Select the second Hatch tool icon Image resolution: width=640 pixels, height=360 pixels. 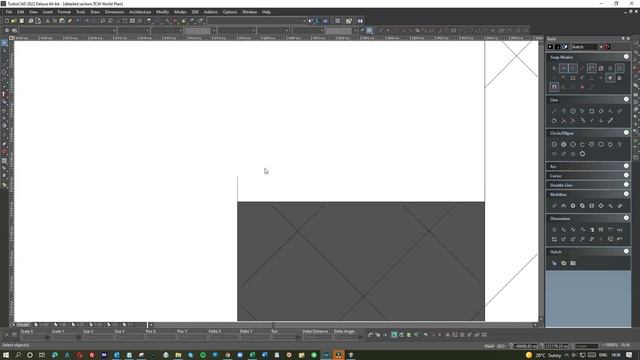(x=564, y=263)
